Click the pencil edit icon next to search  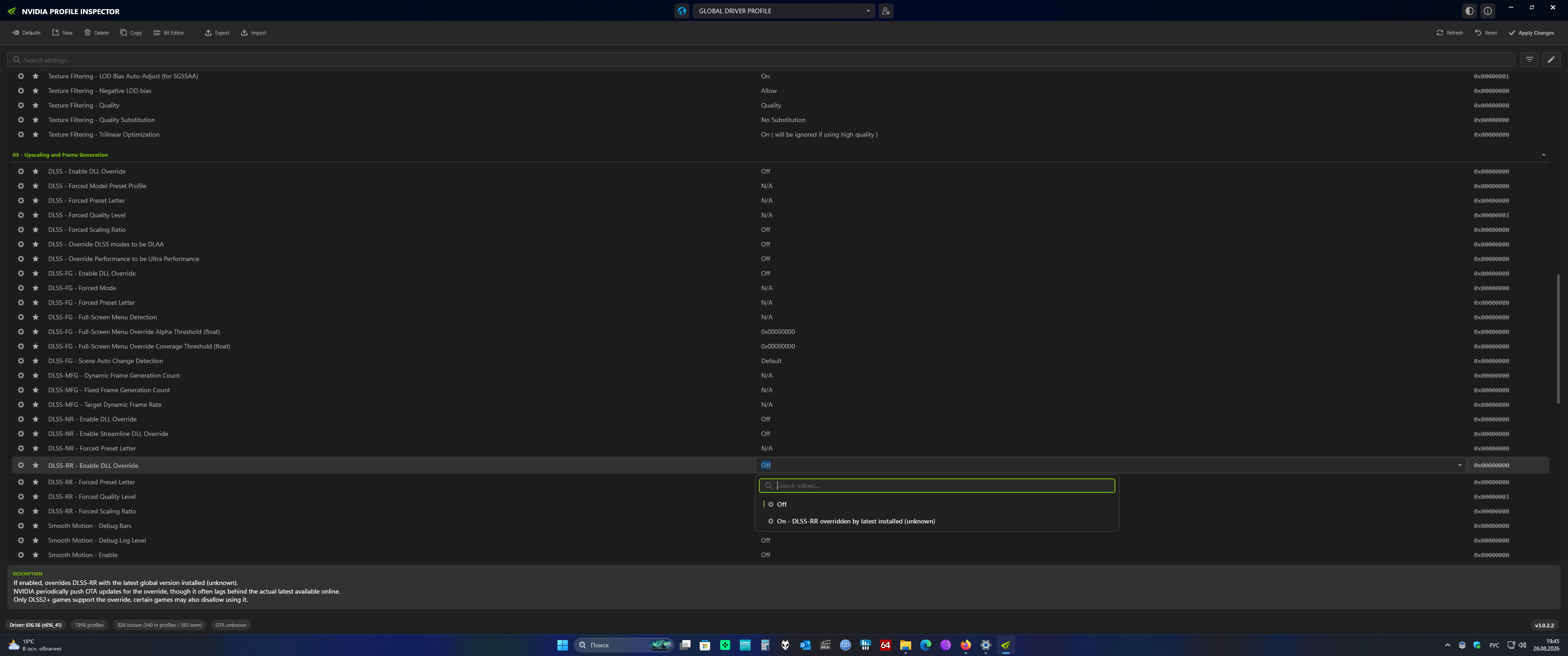click(1551, 60)
